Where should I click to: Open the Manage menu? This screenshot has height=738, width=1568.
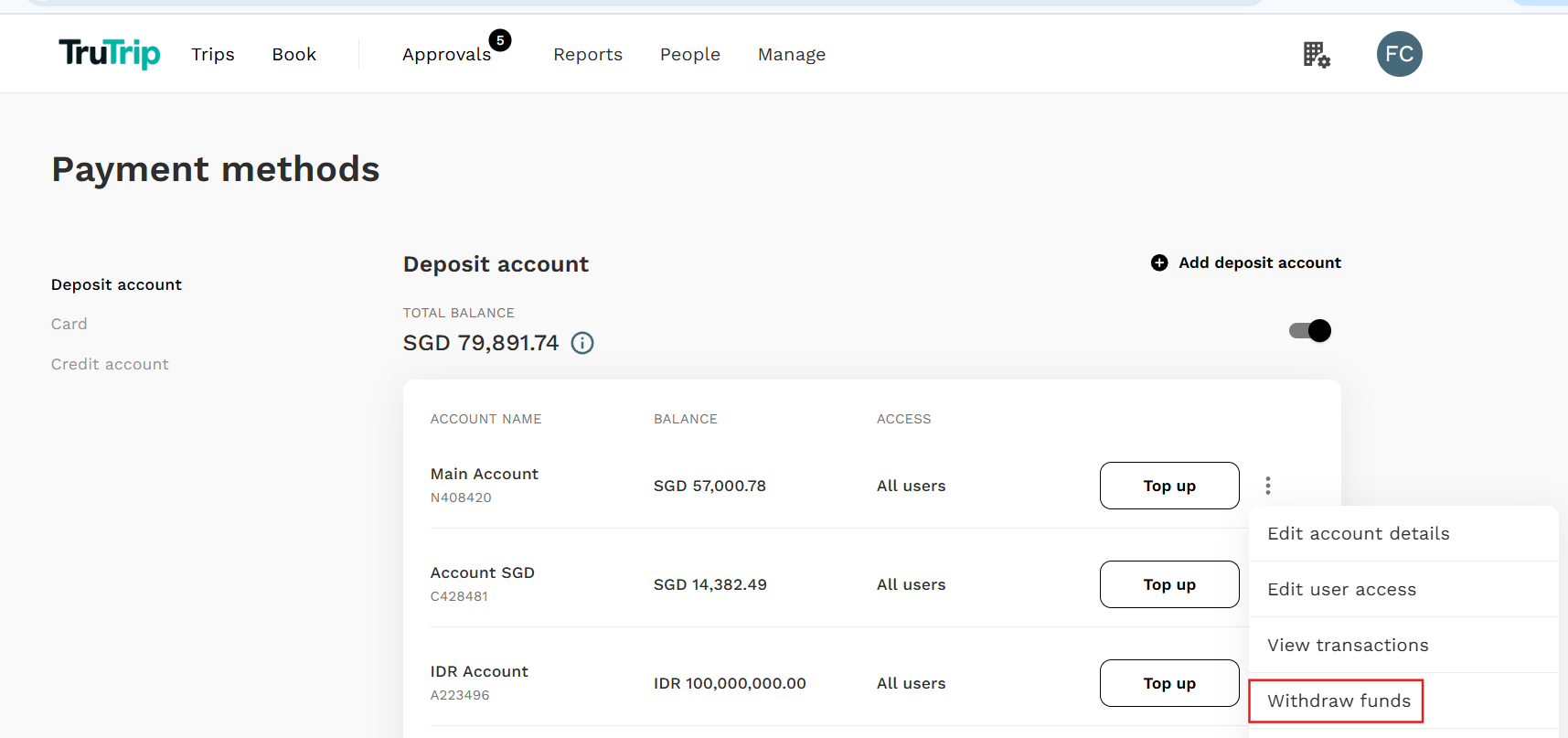click(792, 55)
